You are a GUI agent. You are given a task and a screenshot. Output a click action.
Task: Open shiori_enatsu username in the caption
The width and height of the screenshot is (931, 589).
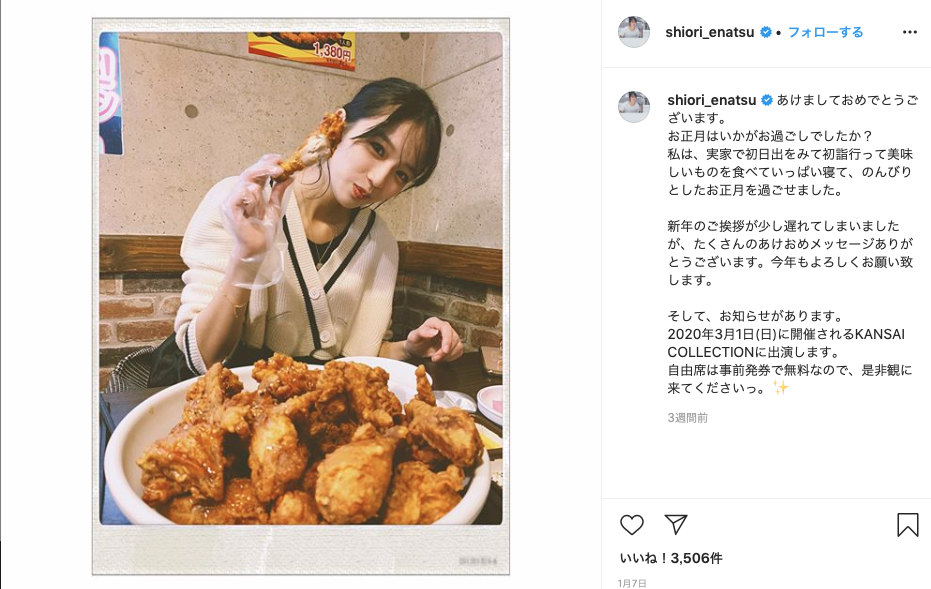point(711,100)
